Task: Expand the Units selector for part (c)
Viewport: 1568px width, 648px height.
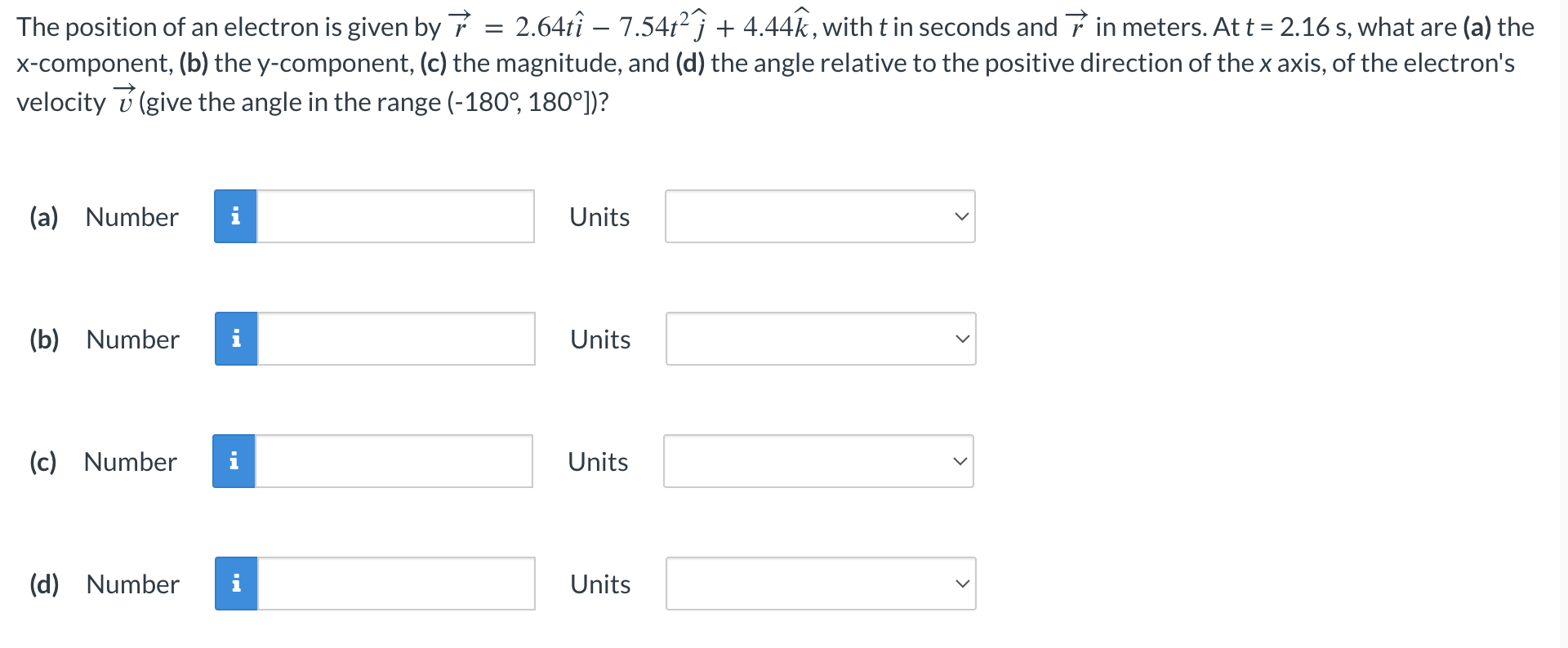Action: 817,461
